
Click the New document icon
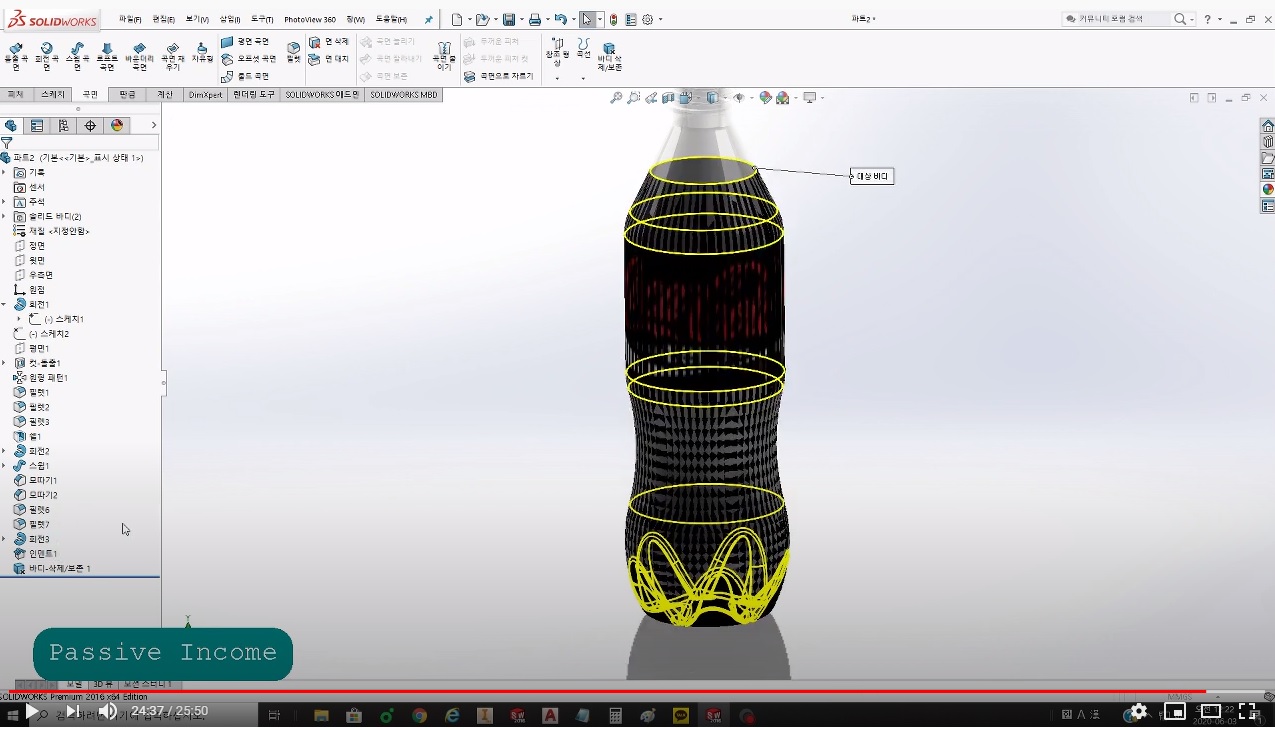click(456, 19)
